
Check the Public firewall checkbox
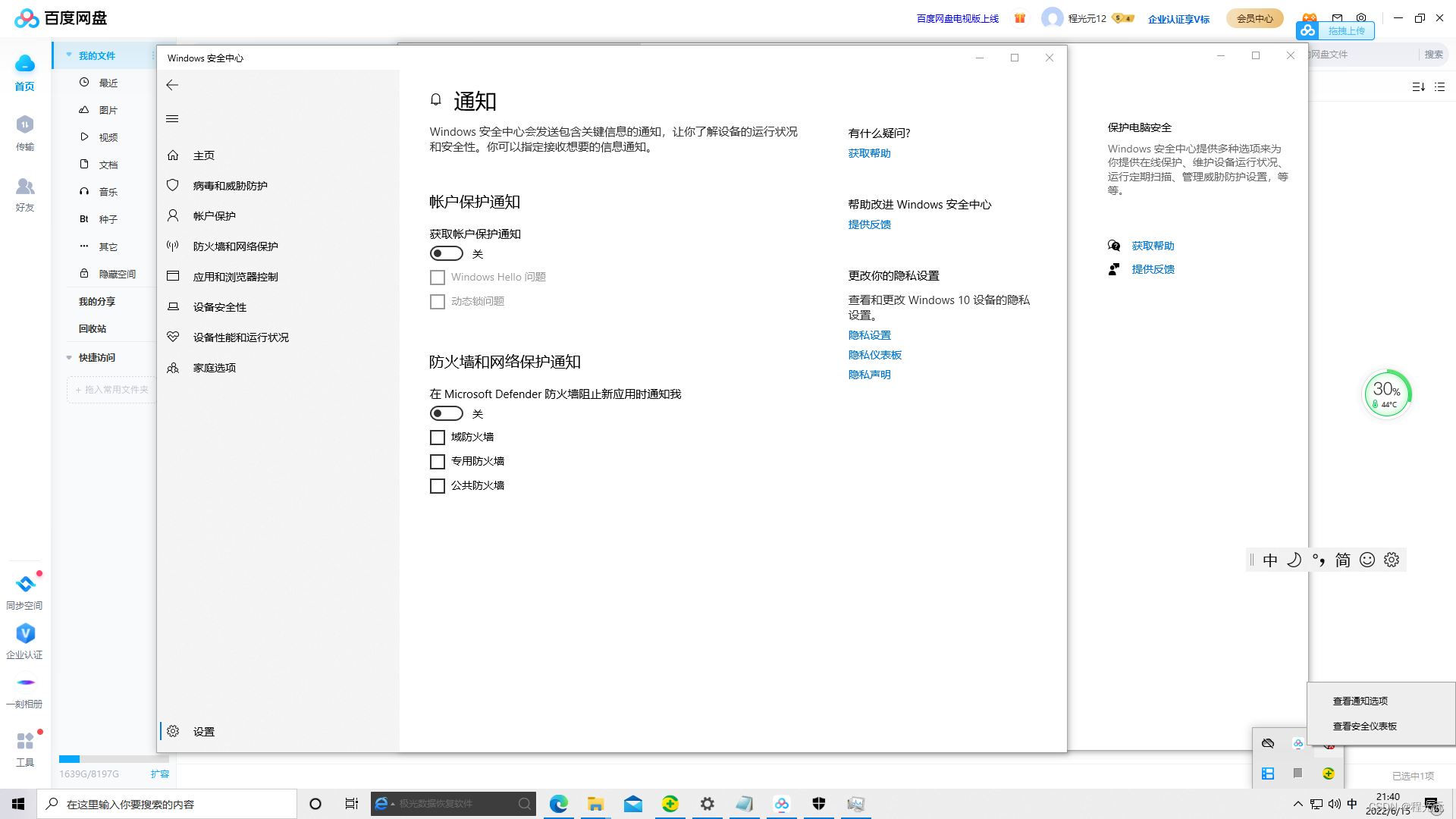click(438, 486)
